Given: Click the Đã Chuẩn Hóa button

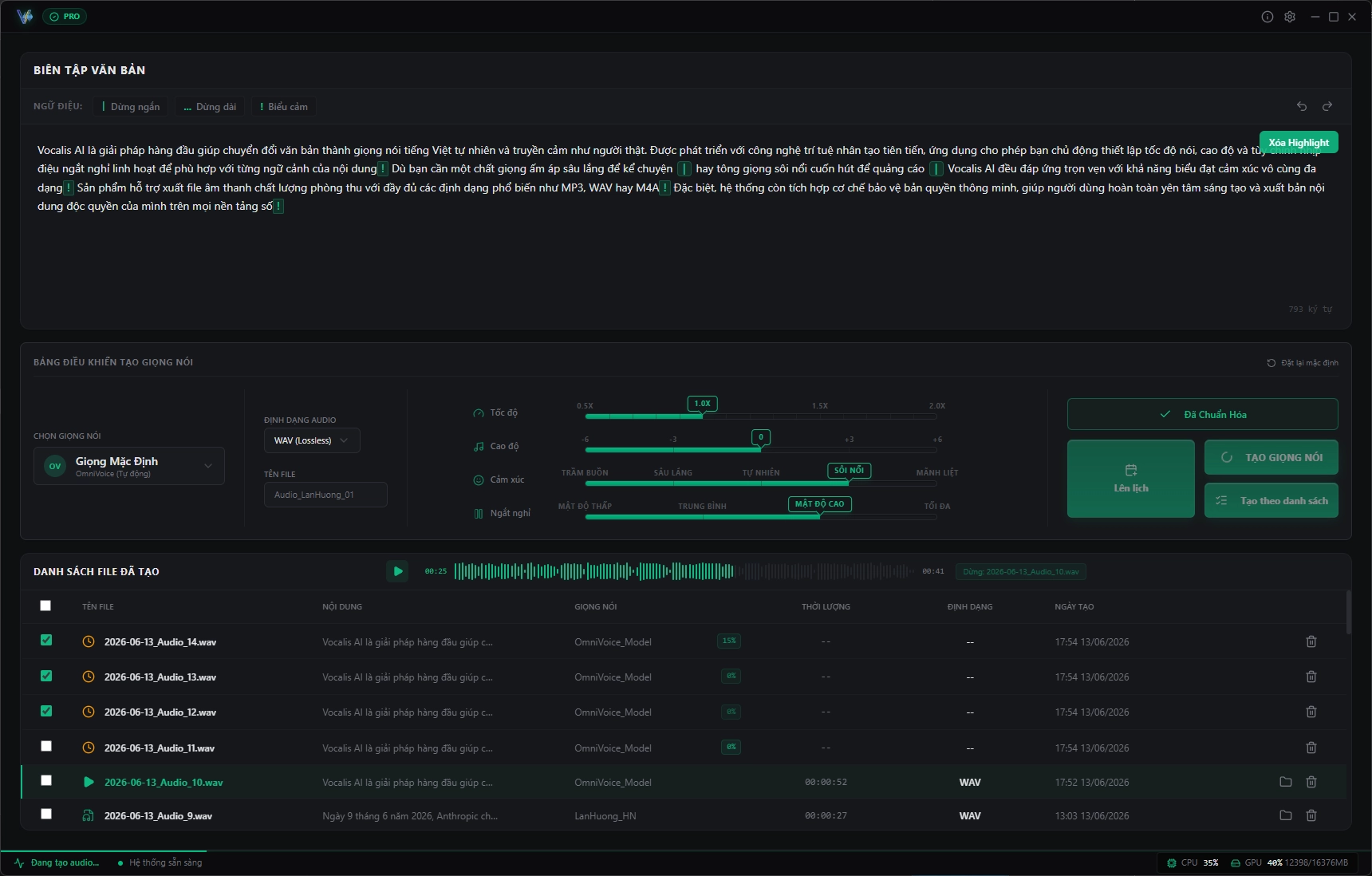Looking at the screenshot, I should [x=1203, y=414].
